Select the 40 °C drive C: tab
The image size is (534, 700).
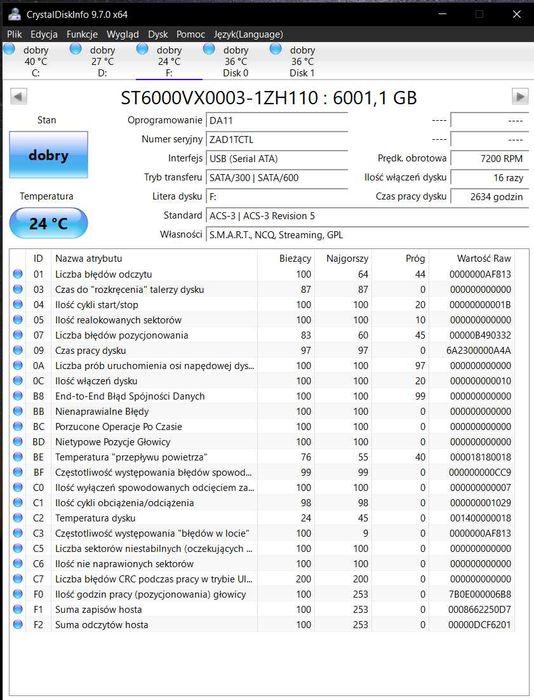[36, 61]
